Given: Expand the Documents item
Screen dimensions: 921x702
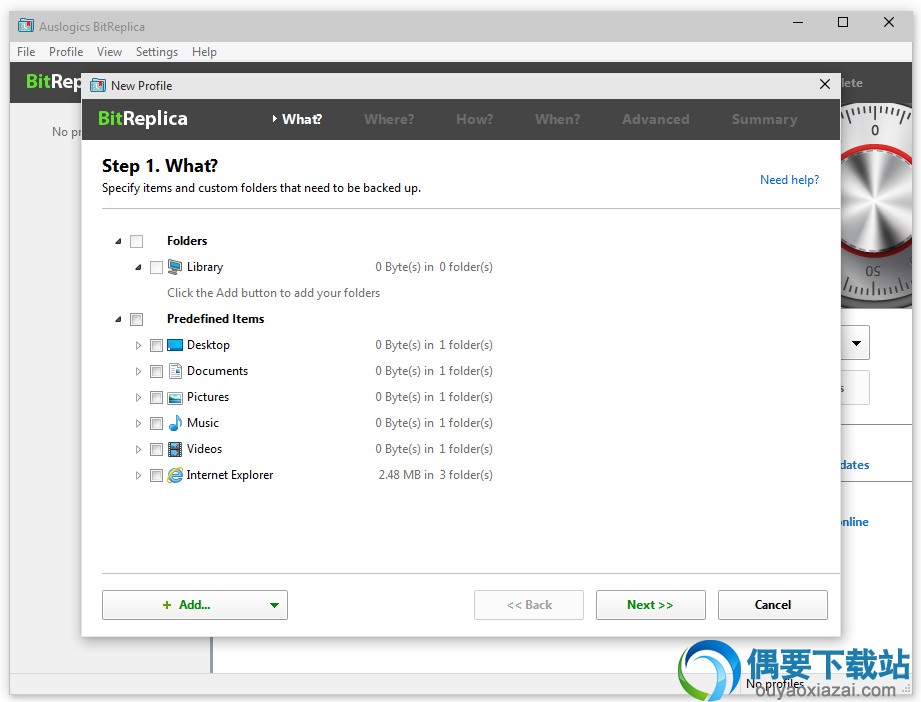Looking at the screenshot, I should (x=138, y=371).
